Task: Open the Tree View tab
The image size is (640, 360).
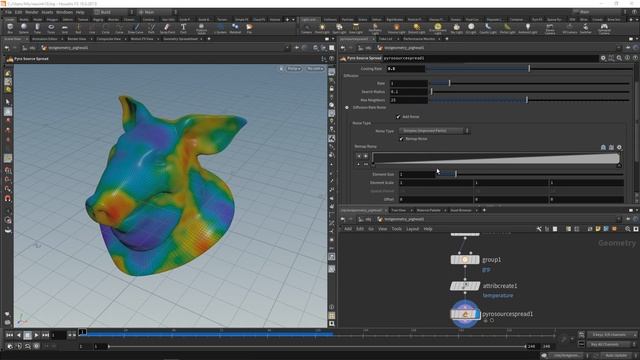Action: pos(399,210)
